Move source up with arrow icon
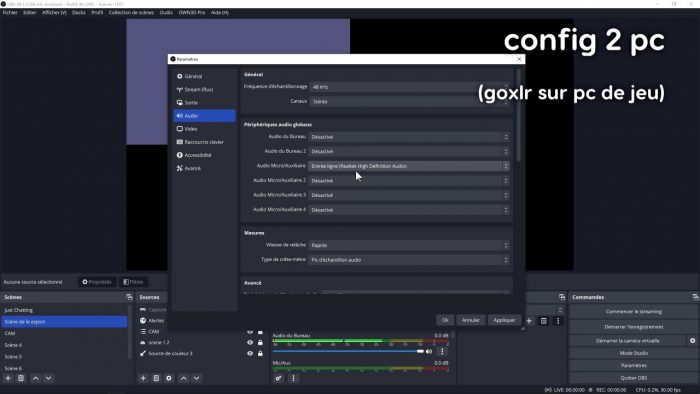 (183, 378)
